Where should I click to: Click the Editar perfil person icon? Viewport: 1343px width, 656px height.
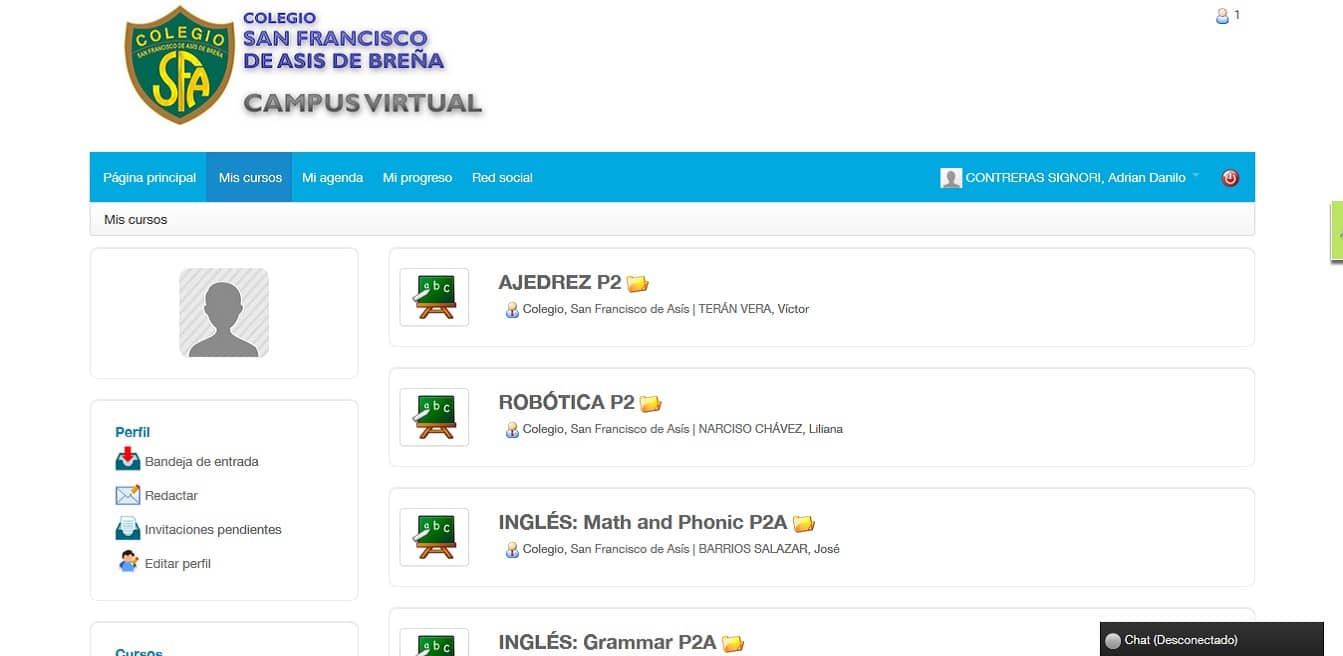(128, 562)
